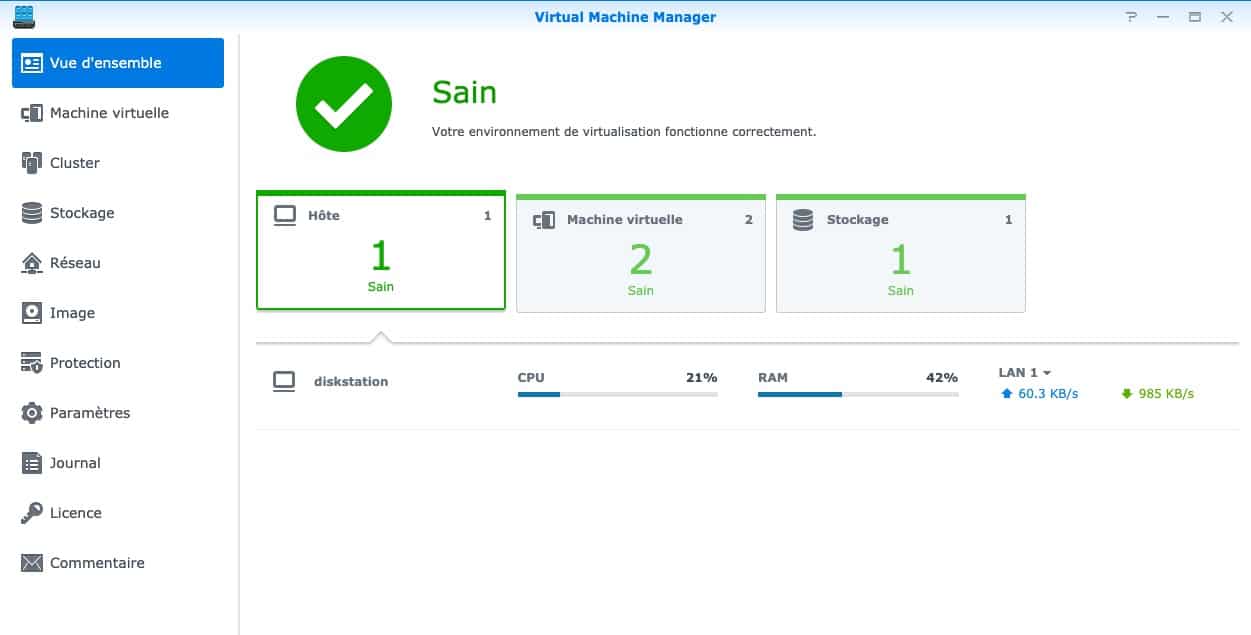
Task: Click the Image disk icon in sidebar
Action: (x=32, y=313)
